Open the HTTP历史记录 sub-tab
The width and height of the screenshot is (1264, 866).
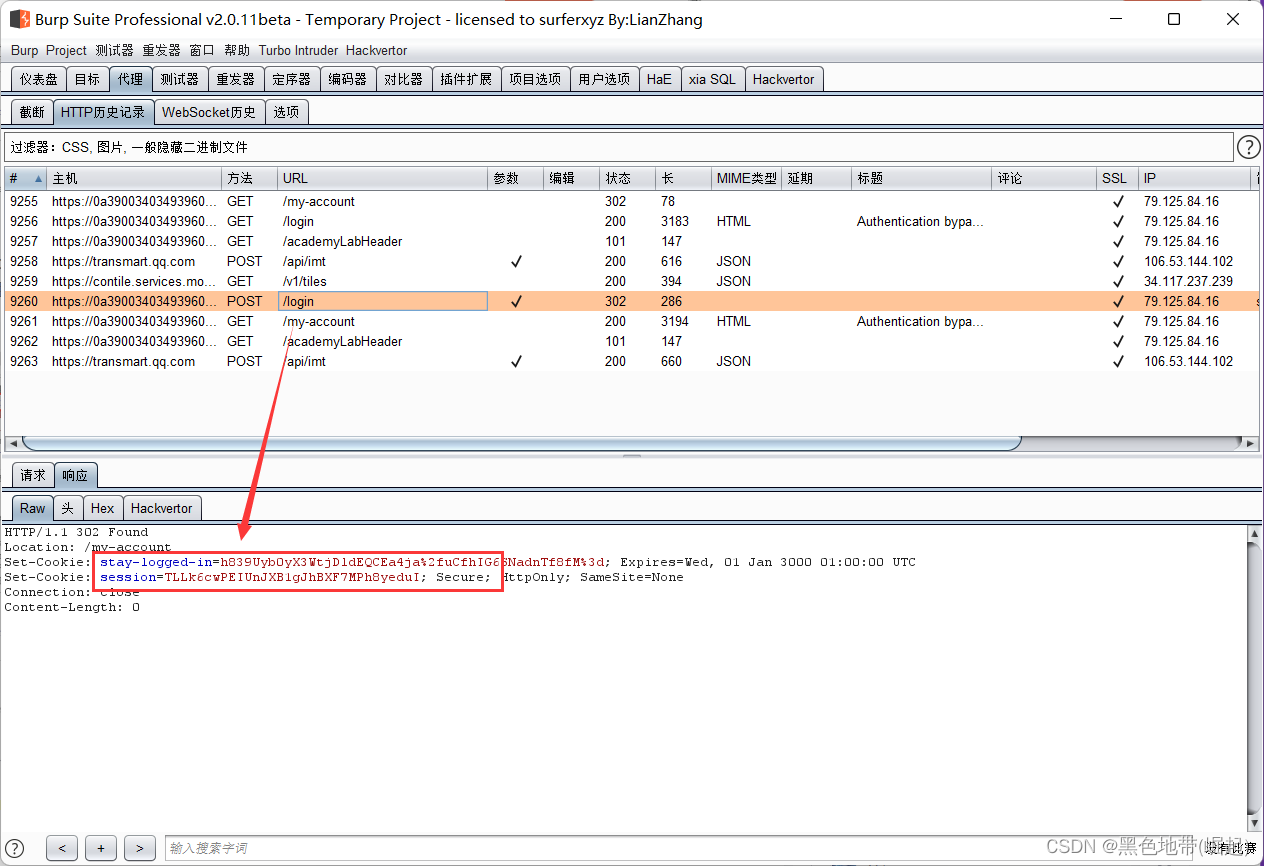(x=103, y=112)
